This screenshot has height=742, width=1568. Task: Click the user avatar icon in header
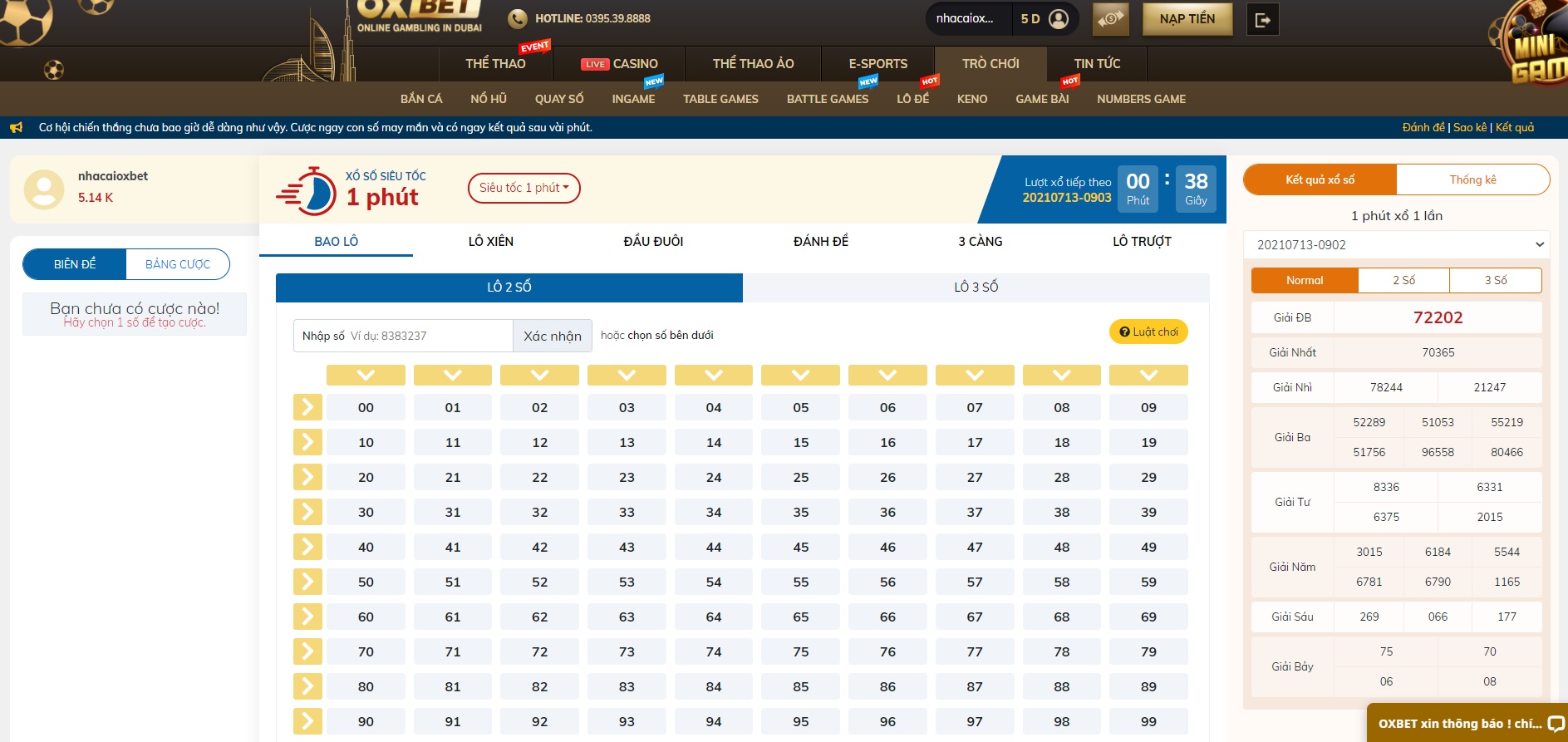[x=1059, y=19]
